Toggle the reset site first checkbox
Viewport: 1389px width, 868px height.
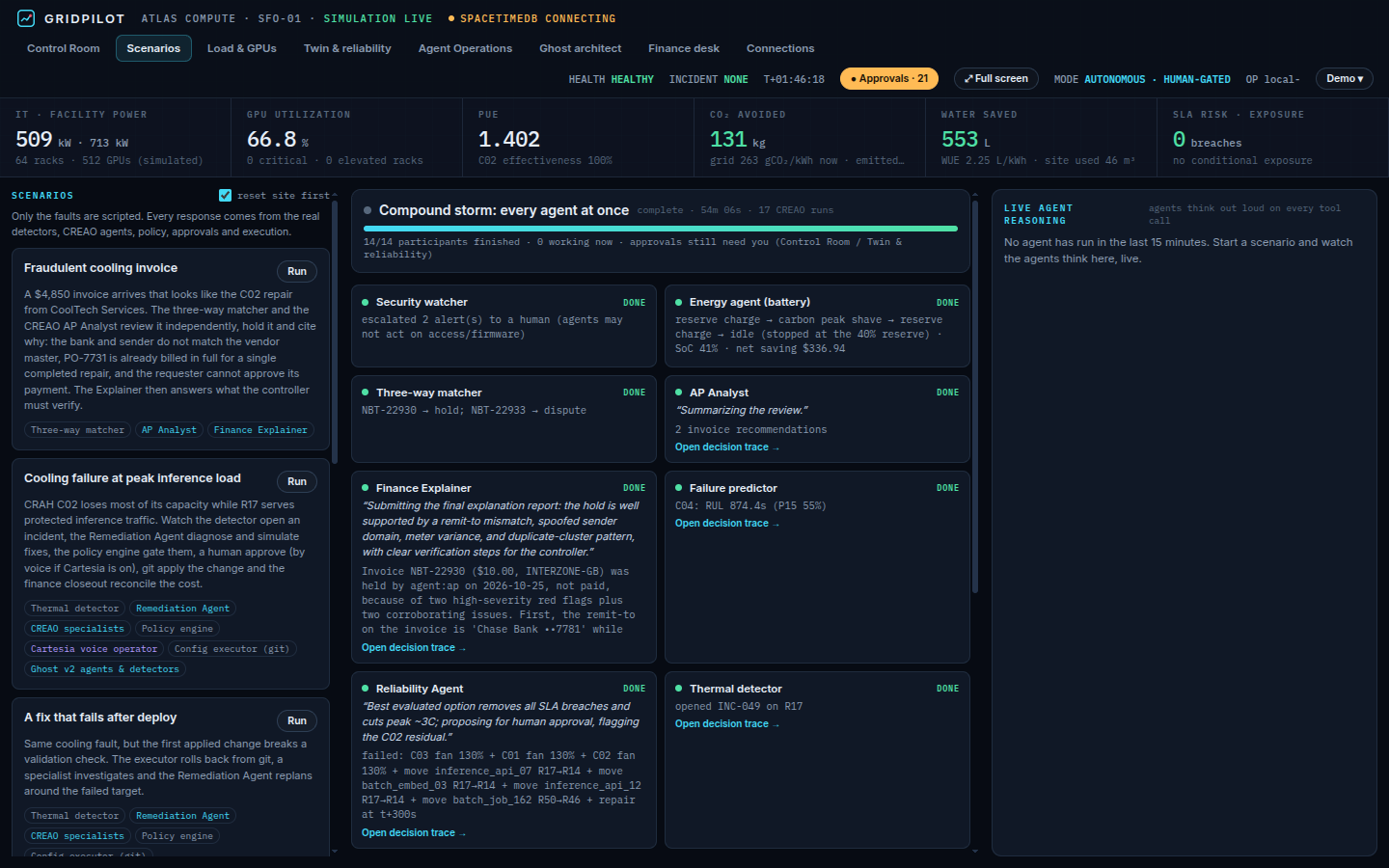pos(225,195)
